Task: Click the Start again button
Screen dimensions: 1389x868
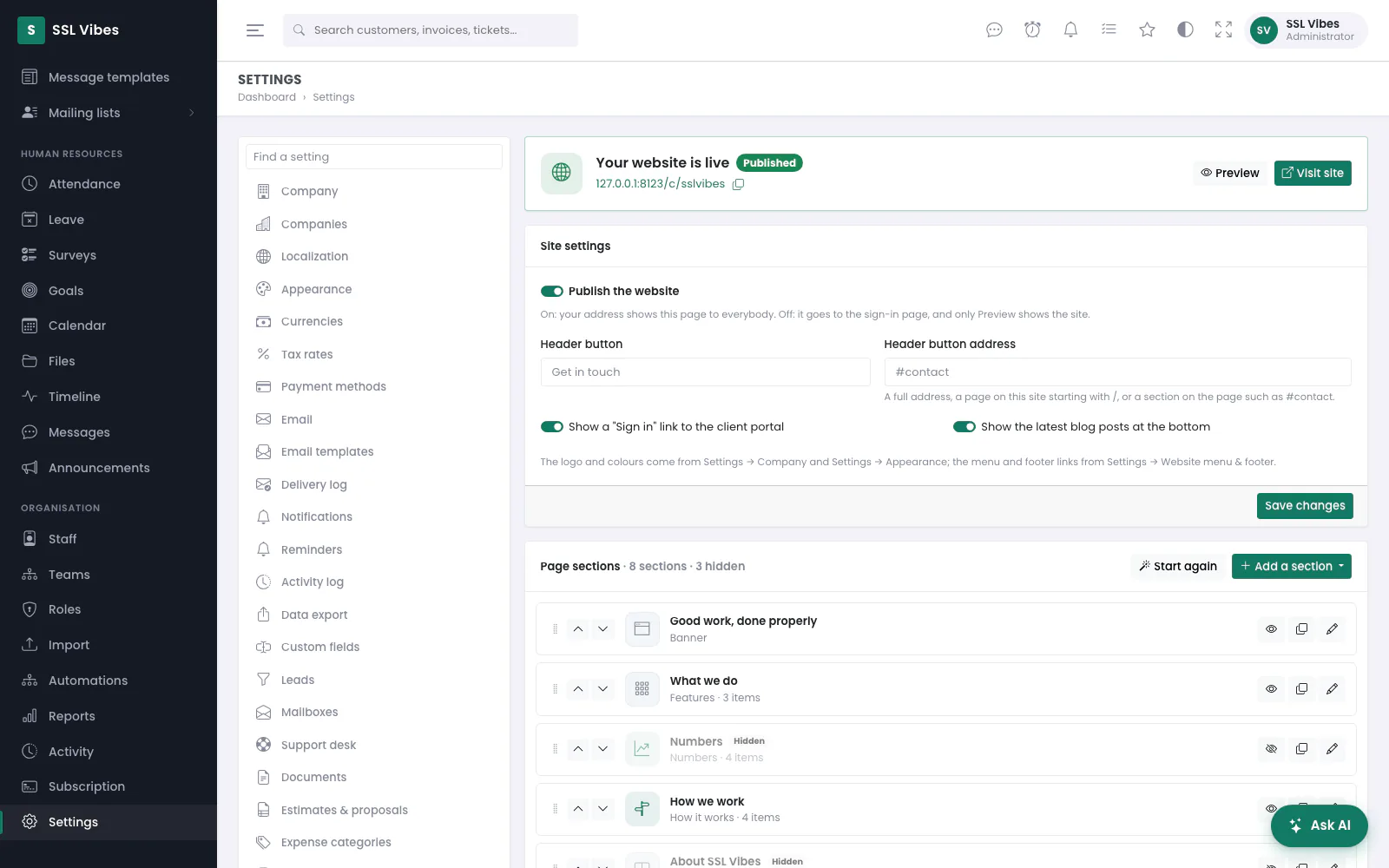Action: (x=1178, y=567)
